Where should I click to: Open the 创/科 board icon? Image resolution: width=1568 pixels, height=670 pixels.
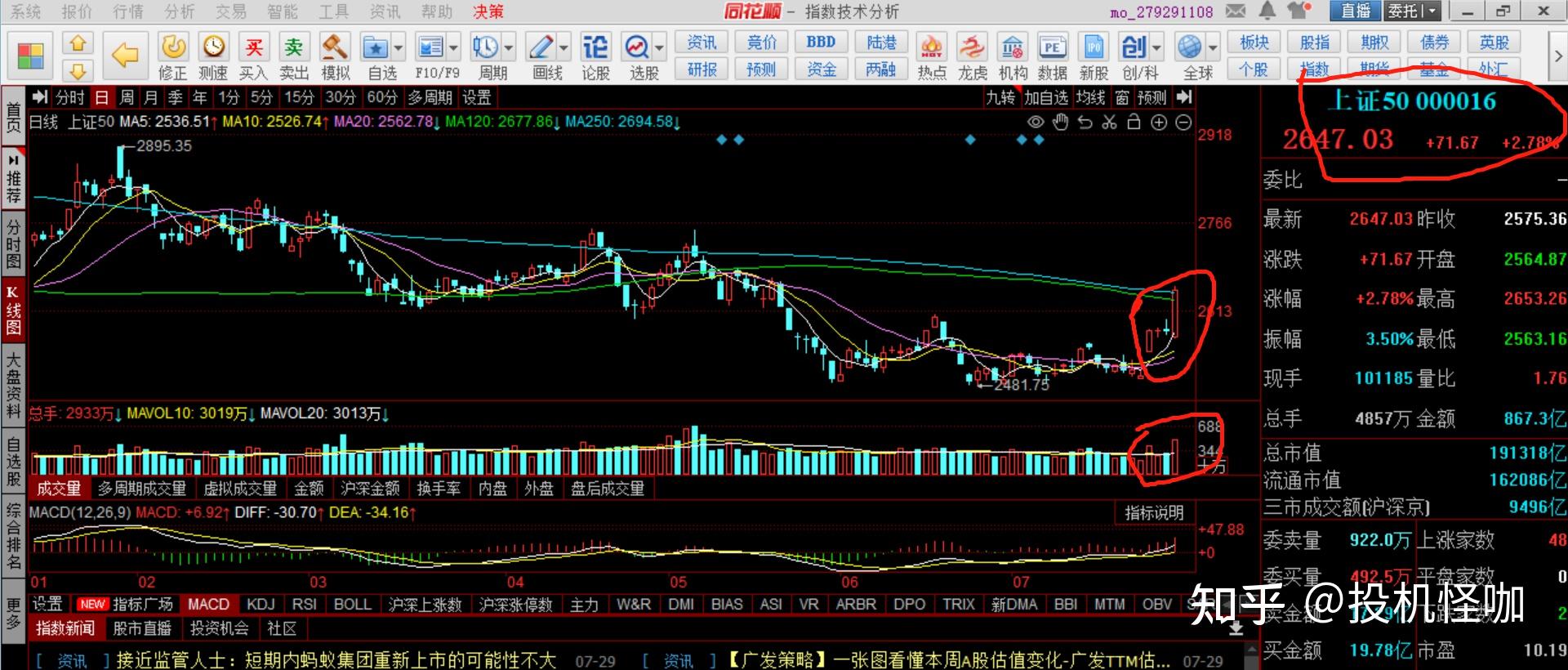pos(1134,47)
